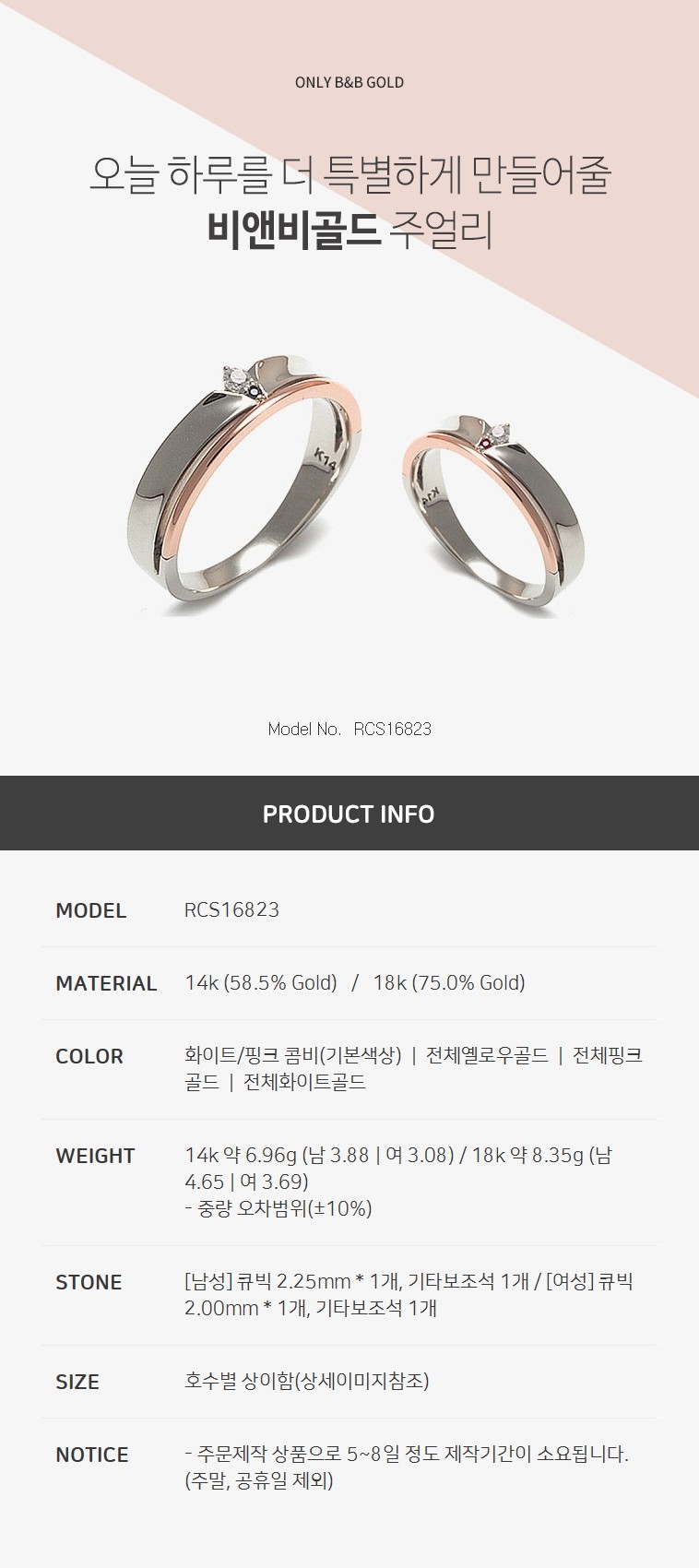Click the 18k (75.0% Gold) text
The image size is (699, 1568).
[449, 983]
